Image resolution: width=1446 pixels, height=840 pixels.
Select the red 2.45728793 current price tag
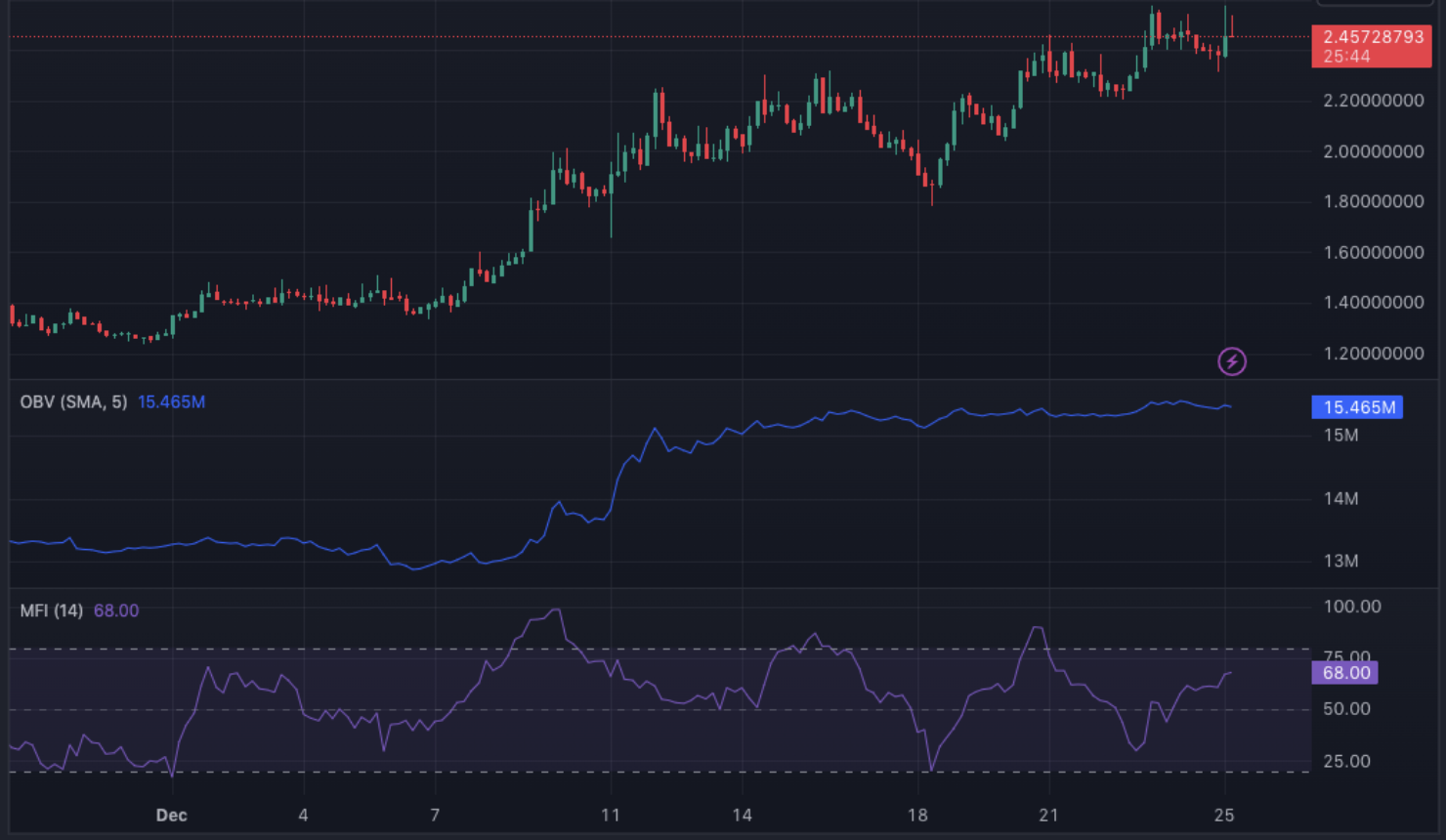point(1373,37)
